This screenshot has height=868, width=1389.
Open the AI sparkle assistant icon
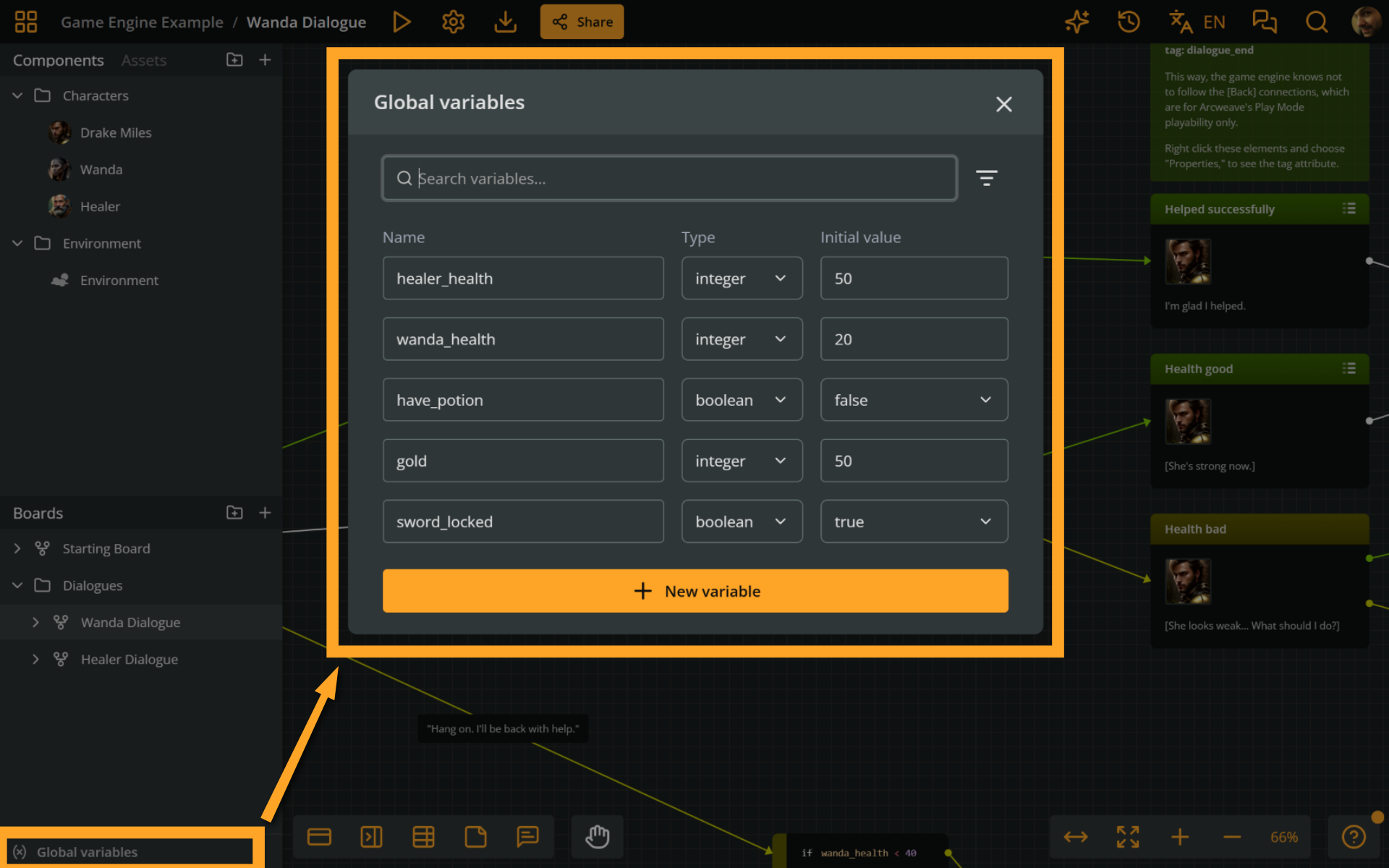[1077, 22]
